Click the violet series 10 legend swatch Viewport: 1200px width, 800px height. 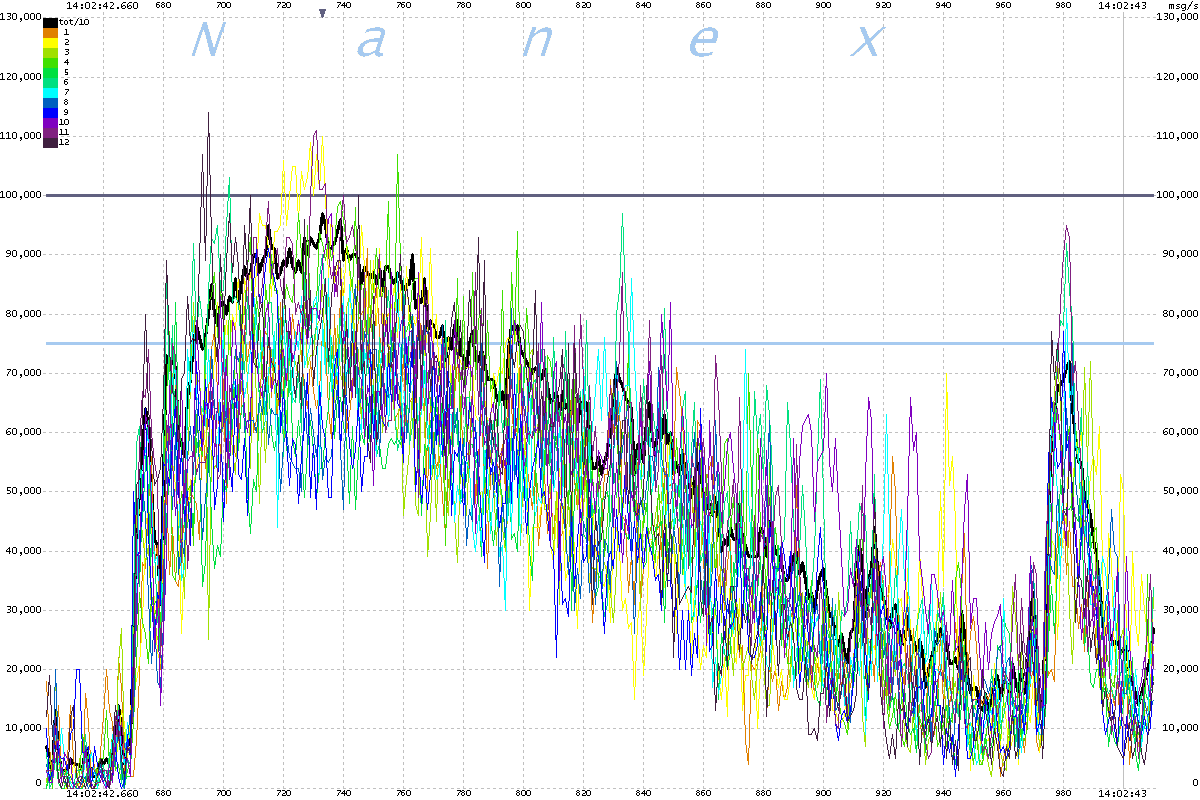(49, 122)
